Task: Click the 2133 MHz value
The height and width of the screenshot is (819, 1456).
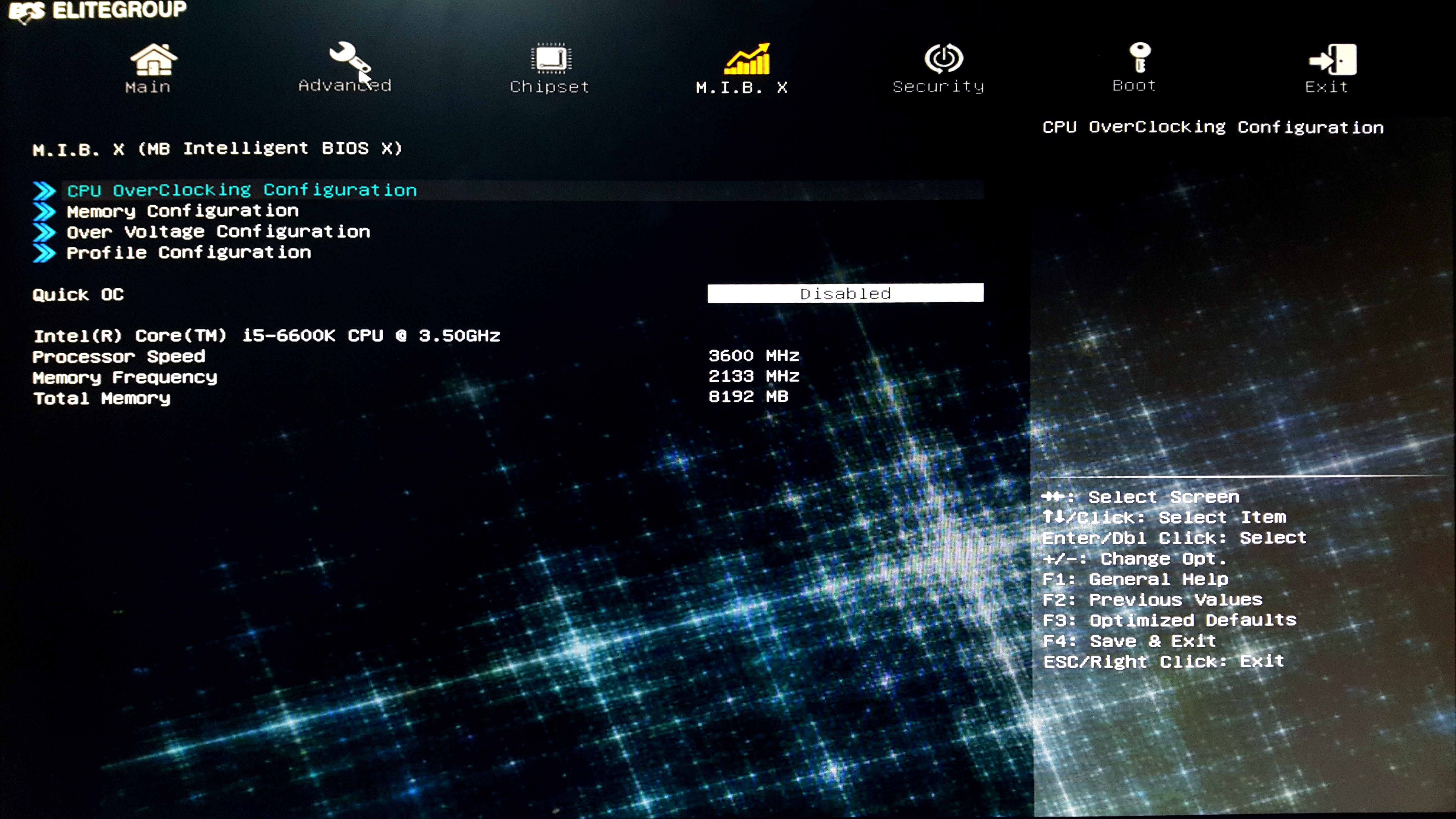Action: click(x=754, y=376)
